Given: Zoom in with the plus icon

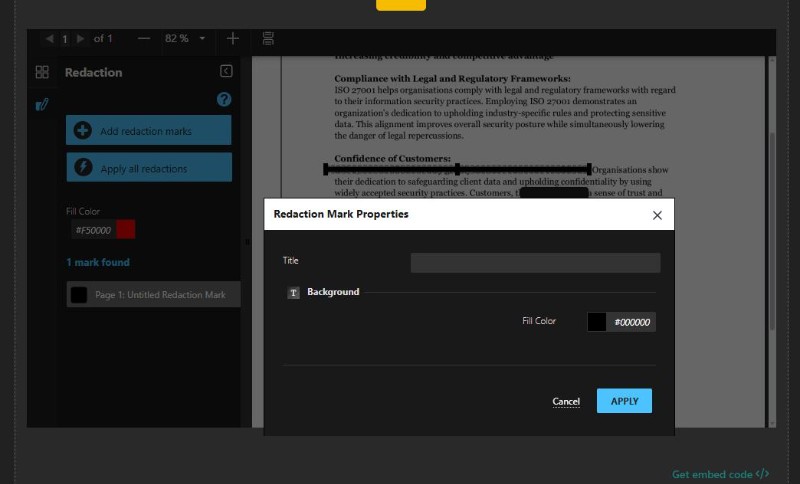Looking at the screenshot, I should 233,38.
